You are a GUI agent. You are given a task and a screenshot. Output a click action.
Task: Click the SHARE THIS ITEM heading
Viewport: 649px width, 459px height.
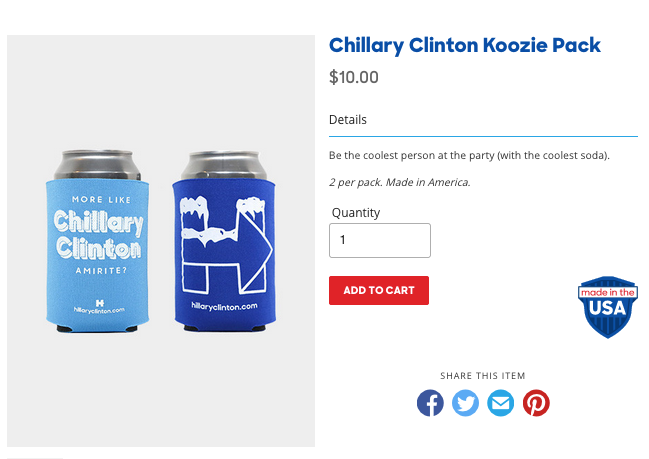coord(483,376)
